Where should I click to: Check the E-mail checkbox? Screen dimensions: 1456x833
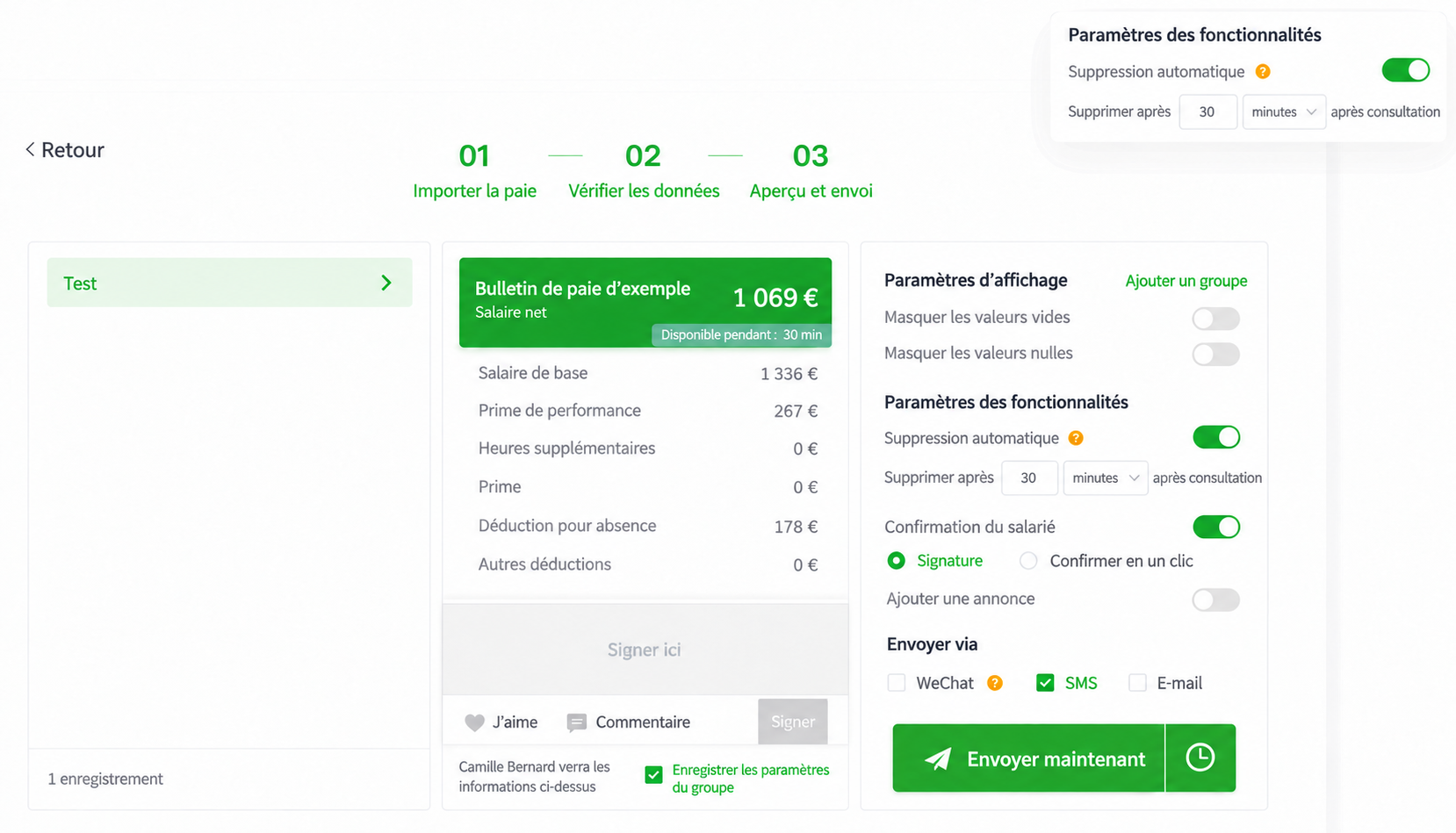tap(1137, 683)
